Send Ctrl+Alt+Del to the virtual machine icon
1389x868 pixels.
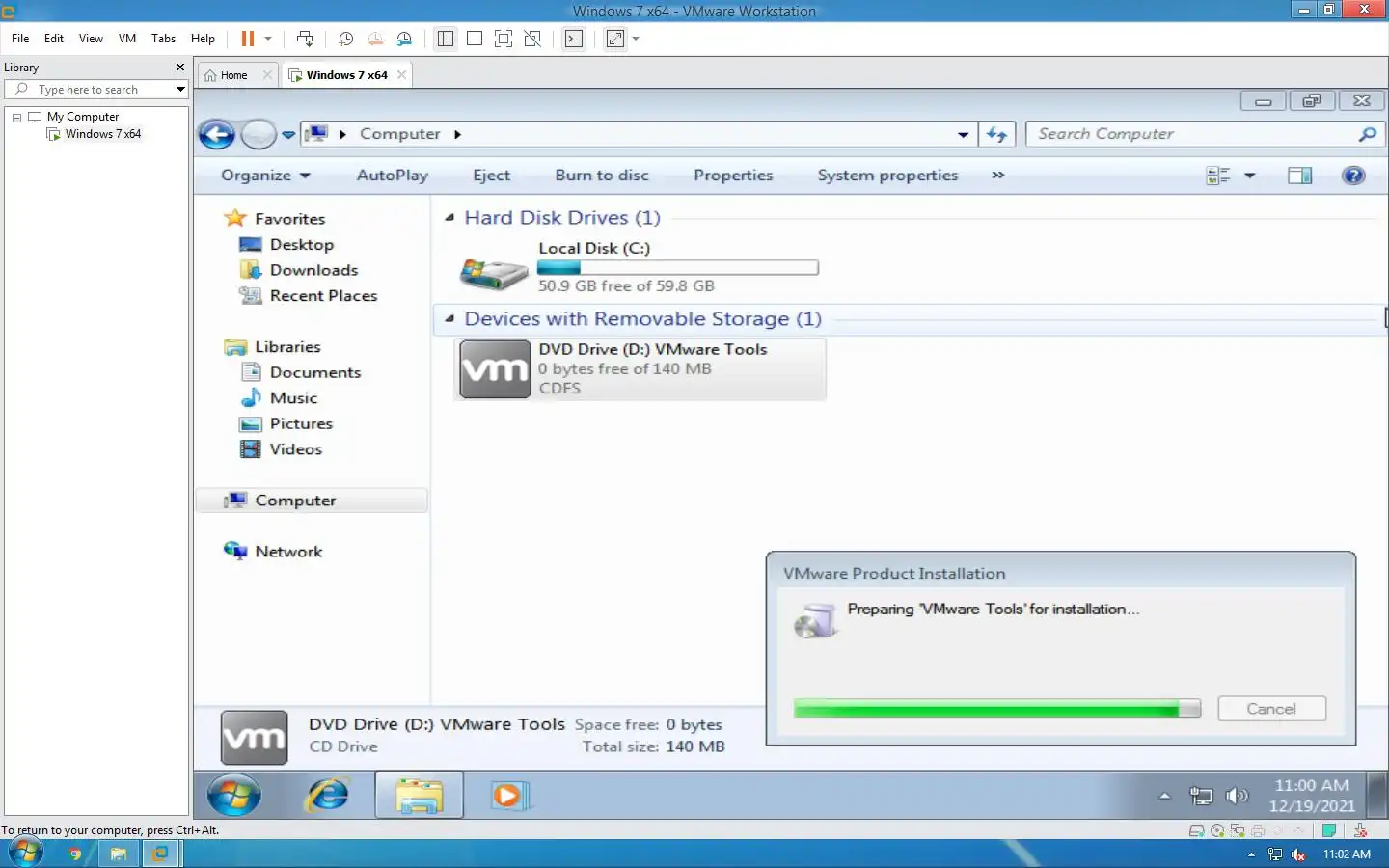305,39
